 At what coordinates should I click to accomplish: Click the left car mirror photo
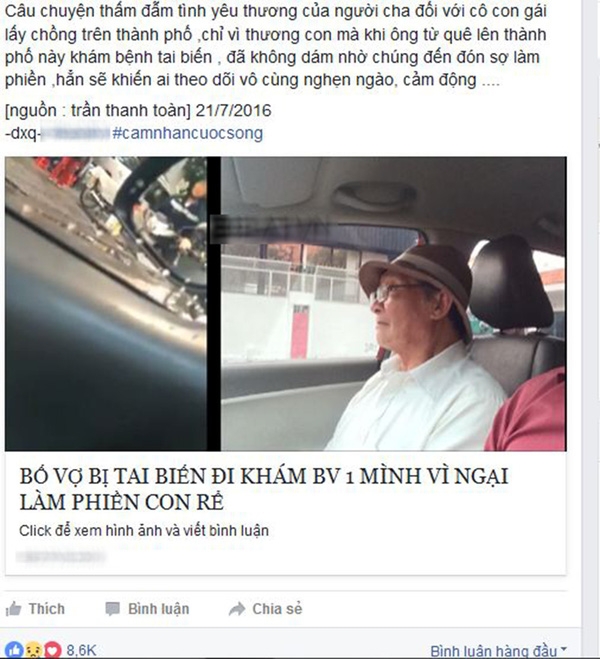[x=106, y=303]
